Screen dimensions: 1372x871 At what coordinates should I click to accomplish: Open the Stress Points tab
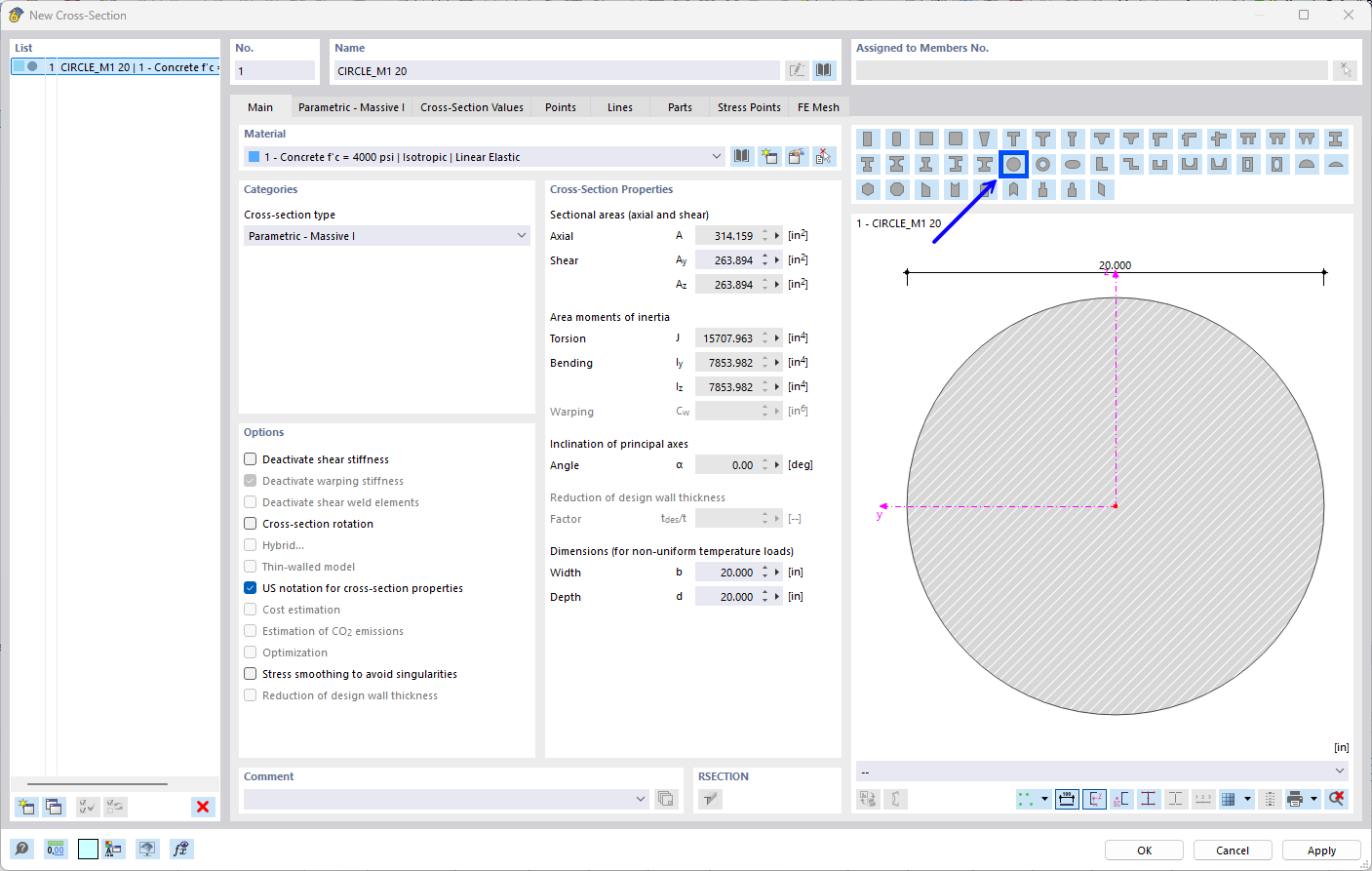[x=748, y=106]
